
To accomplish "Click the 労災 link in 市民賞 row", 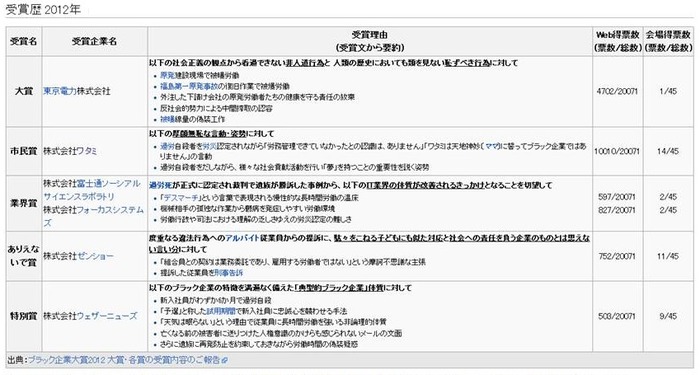I will click(209, 146).
